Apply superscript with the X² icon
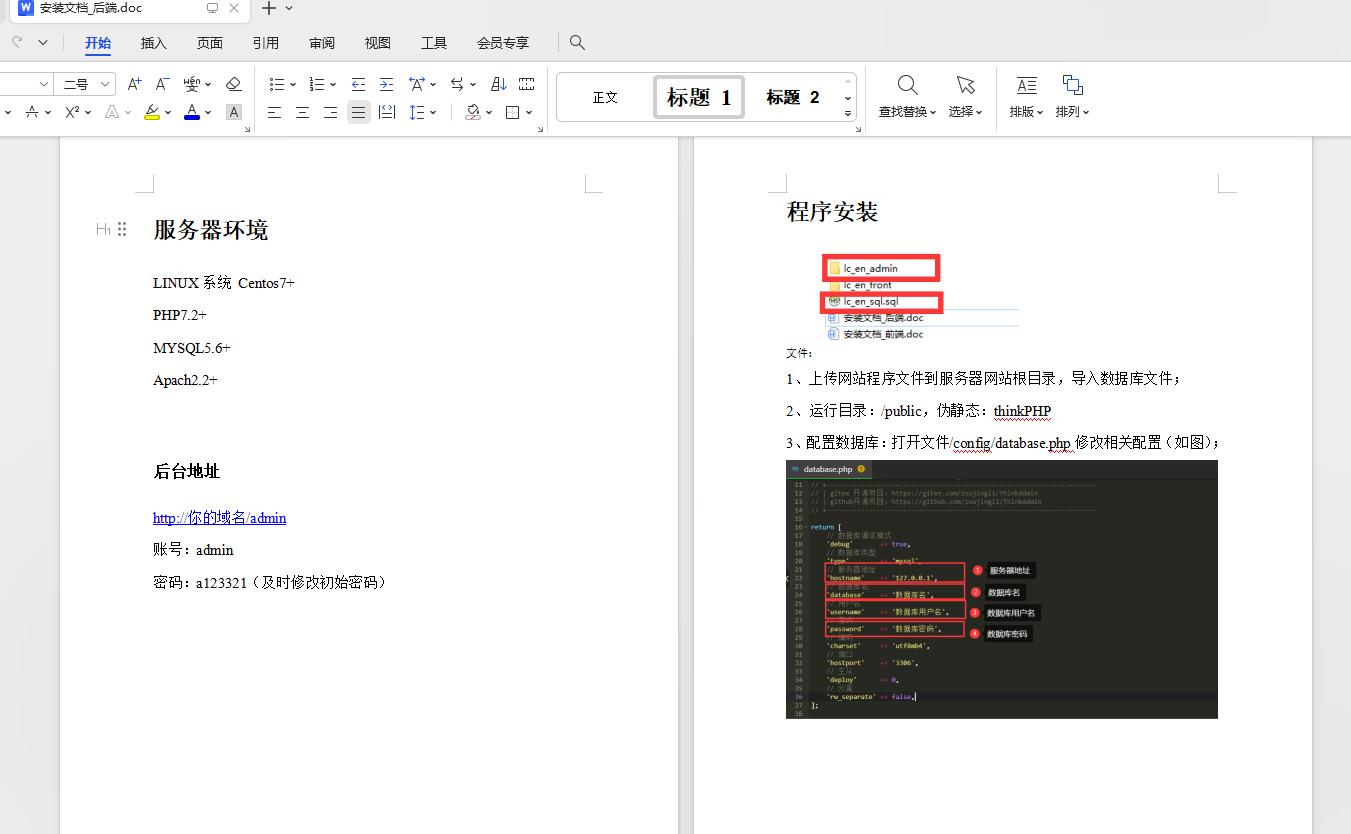Image resolution: width=1351 pixels, height=834 pixels. [72, 112]
